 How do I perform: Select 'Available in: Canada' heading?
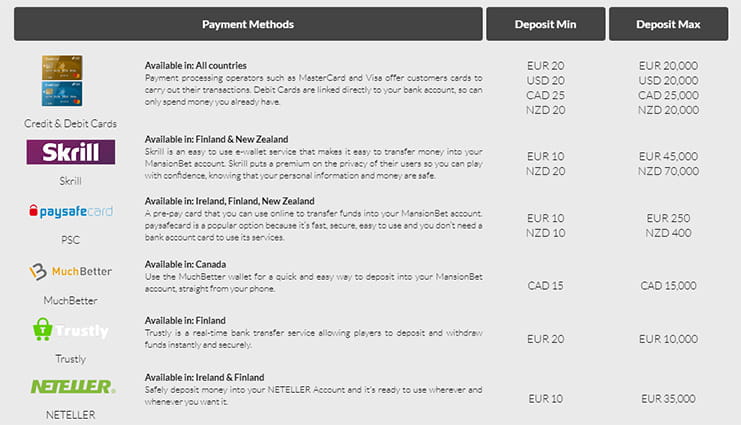point(185,264)
